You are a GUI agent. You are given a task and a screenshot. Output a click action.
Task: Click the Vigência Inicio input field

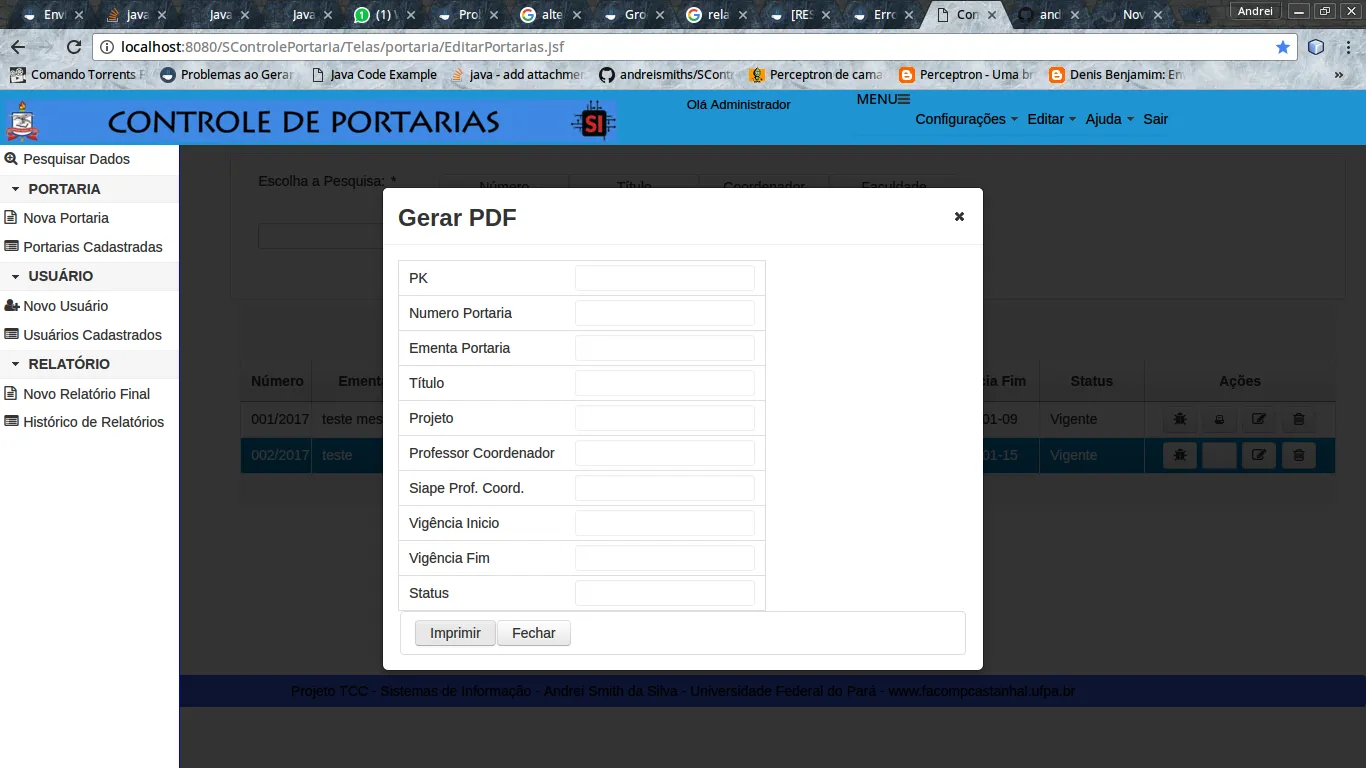coord(664,523)
